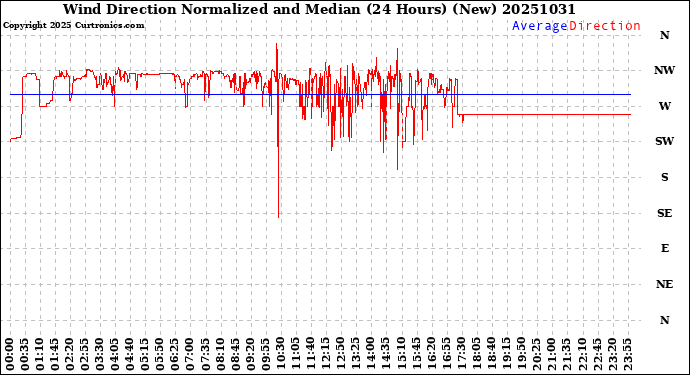
Task: Click the 19:50 time label
Action: (521, 354)
